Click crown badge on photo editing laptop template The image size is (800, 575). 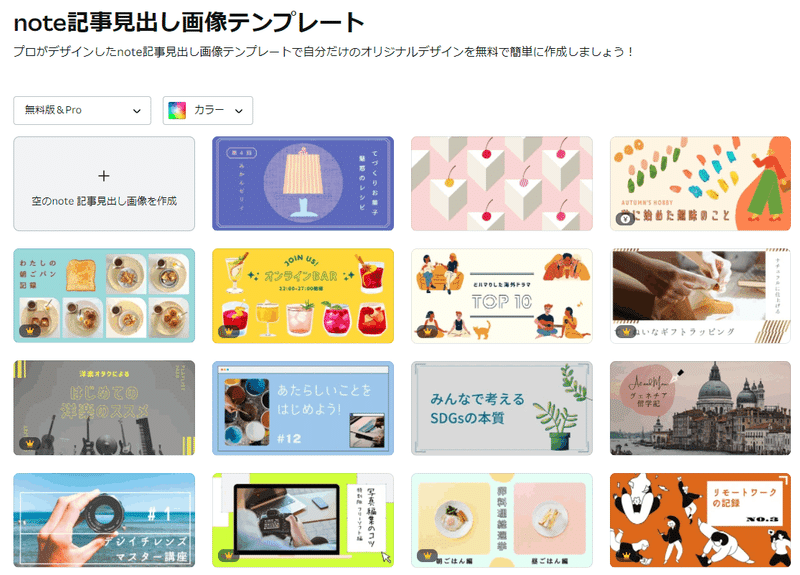(x=229, y=555)
